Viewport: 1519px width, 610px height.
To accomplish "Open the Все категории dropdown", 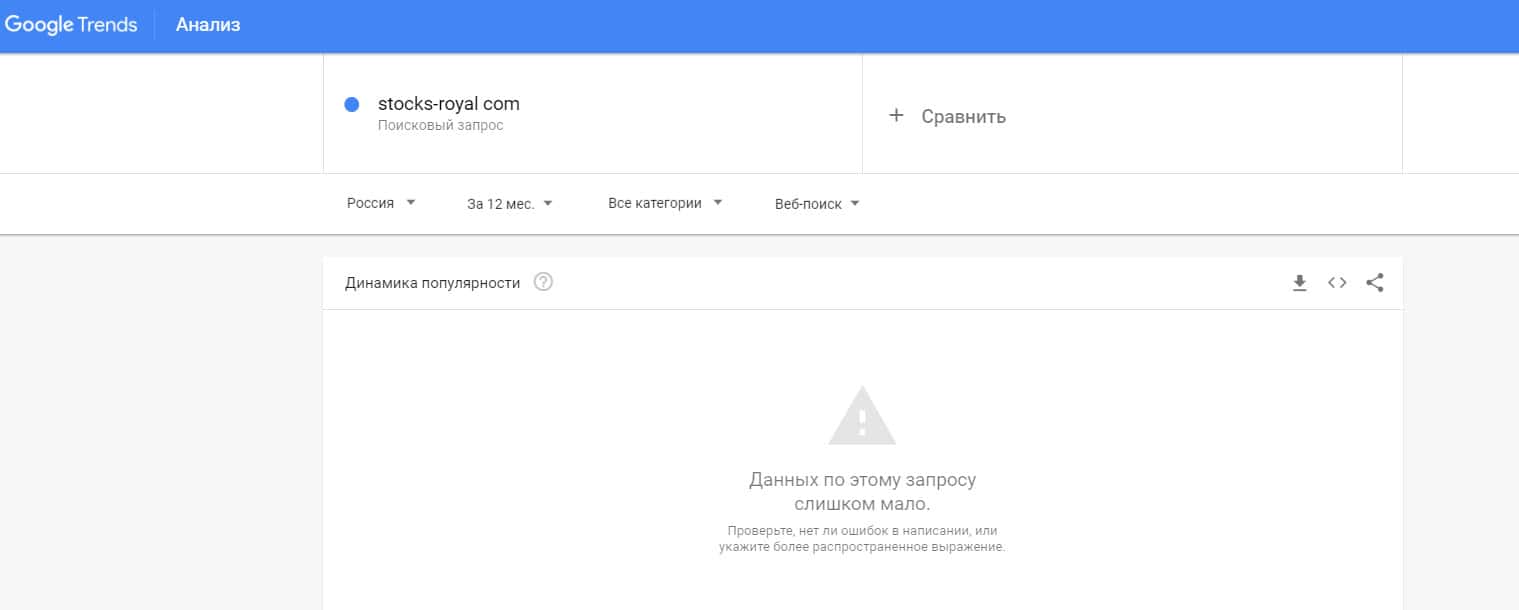I will (x=665, y=203).
